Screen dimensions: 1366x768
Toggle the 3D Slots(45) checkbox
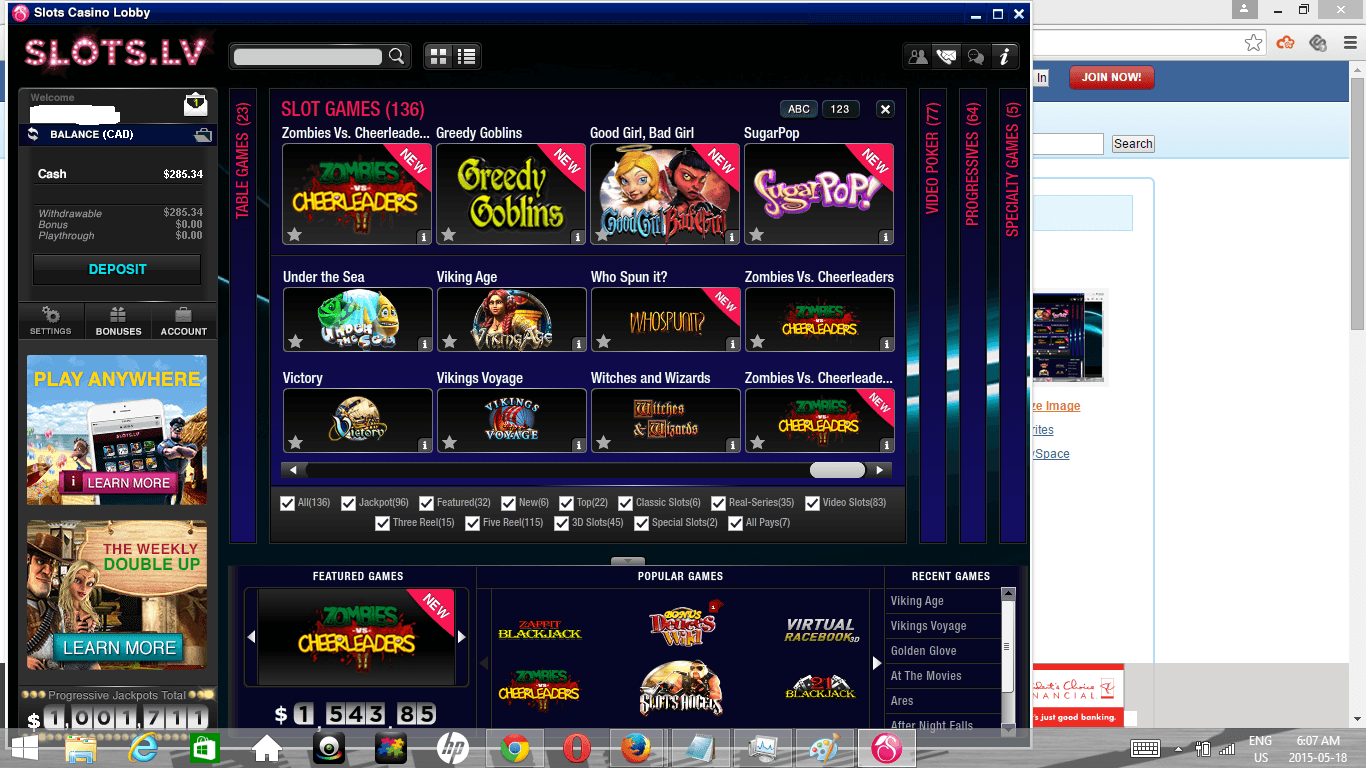[562, 523]
